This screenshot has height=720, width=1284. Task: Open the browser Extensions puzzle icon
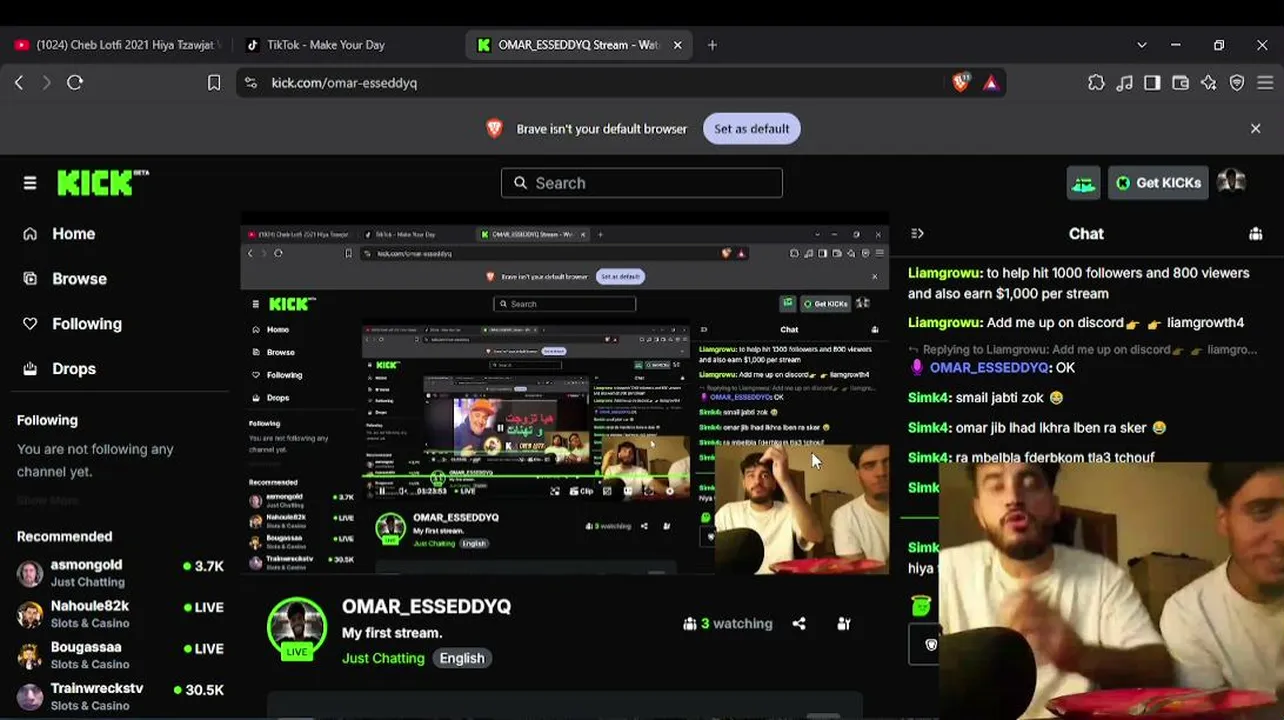pos(1096,83)
